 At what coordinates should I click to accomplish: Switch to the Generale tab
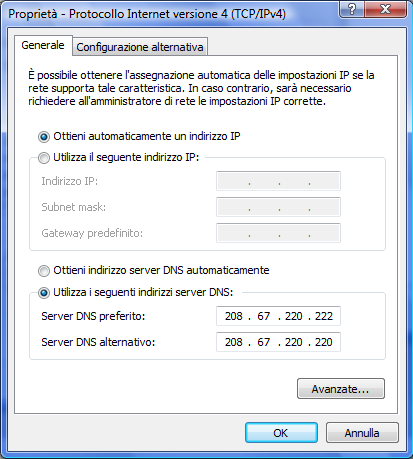pos(43,45)
